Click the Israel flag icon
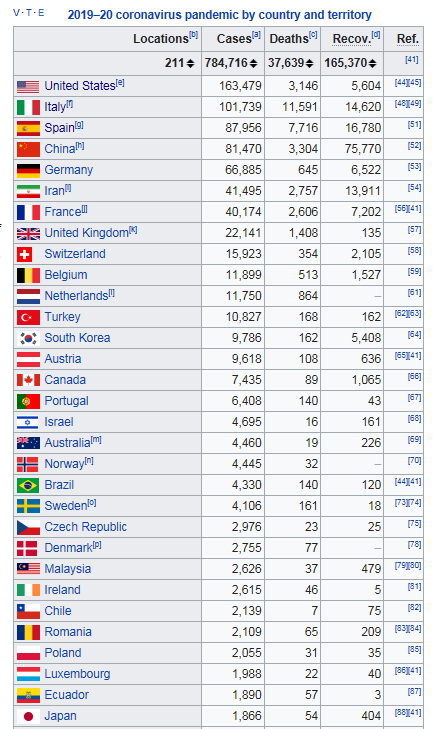 [27, 422]
